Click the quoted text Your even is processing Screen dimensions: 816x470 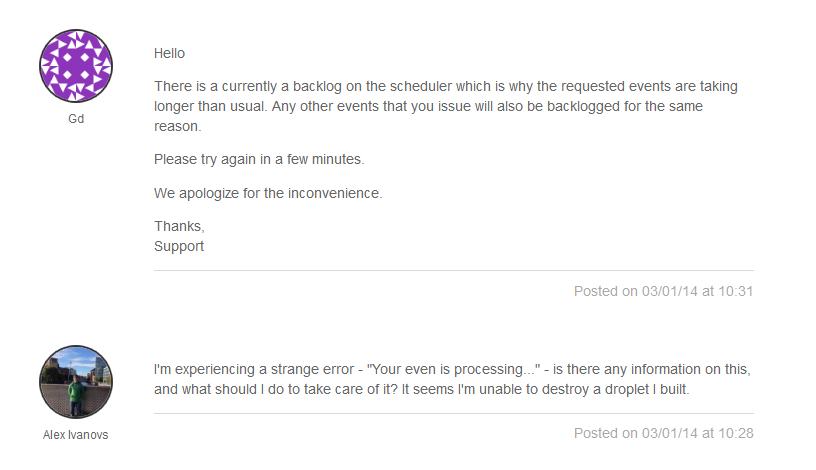pos(454,370)
